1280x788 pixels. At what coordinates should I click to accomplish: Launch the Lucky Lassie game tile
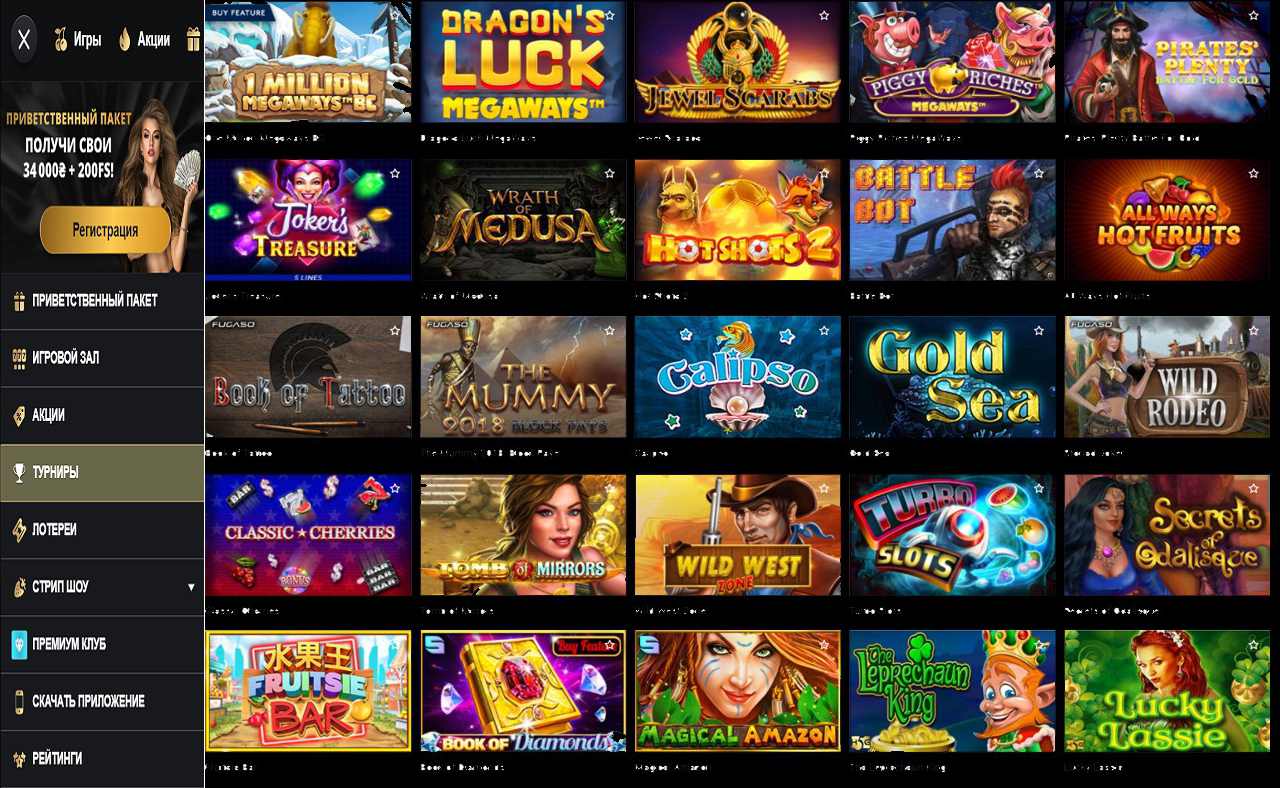(1167, 691)
